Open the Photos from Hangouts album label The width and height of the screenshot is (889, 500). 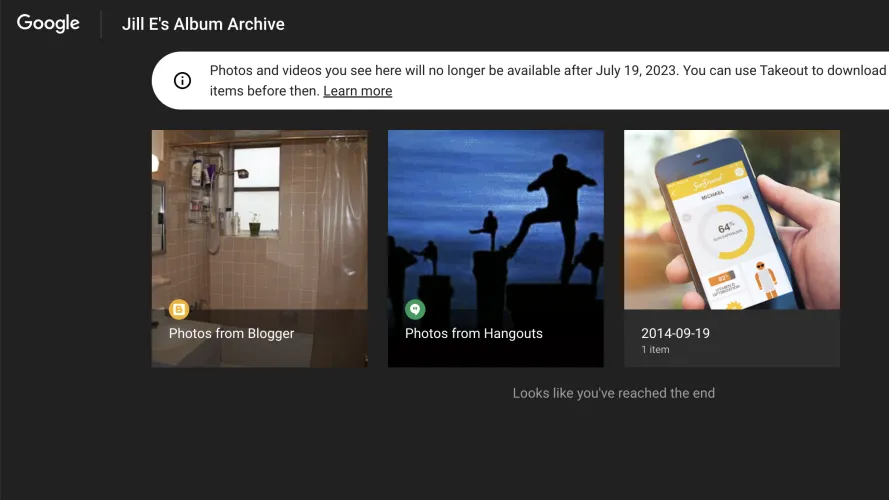473,333
